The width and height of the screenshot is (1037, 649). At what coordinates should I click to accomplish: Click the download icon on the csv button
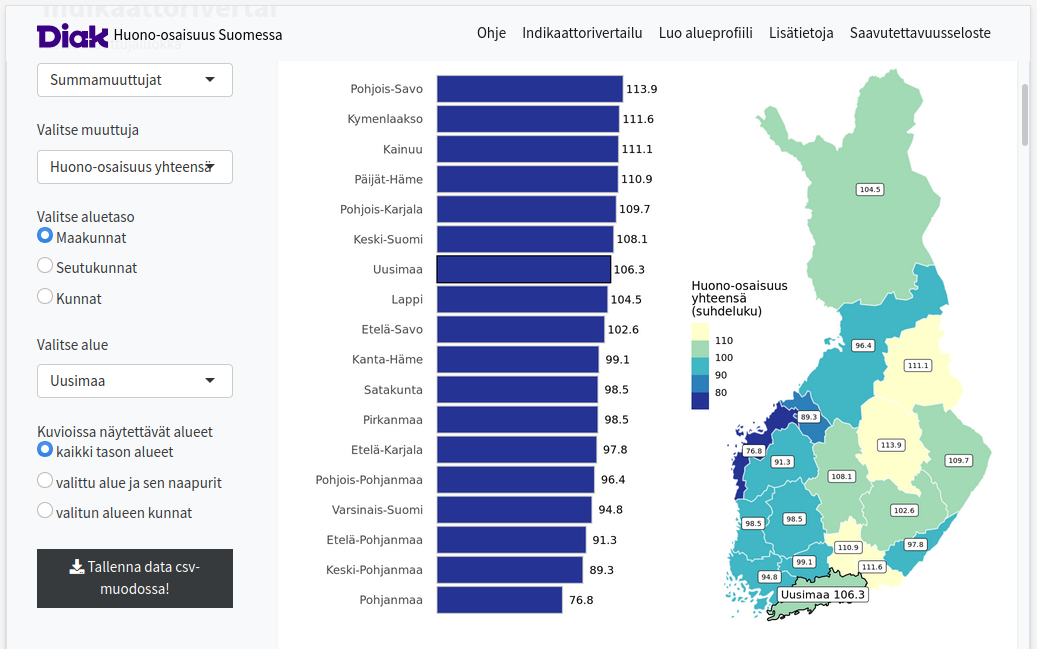[x=77, y=566]
